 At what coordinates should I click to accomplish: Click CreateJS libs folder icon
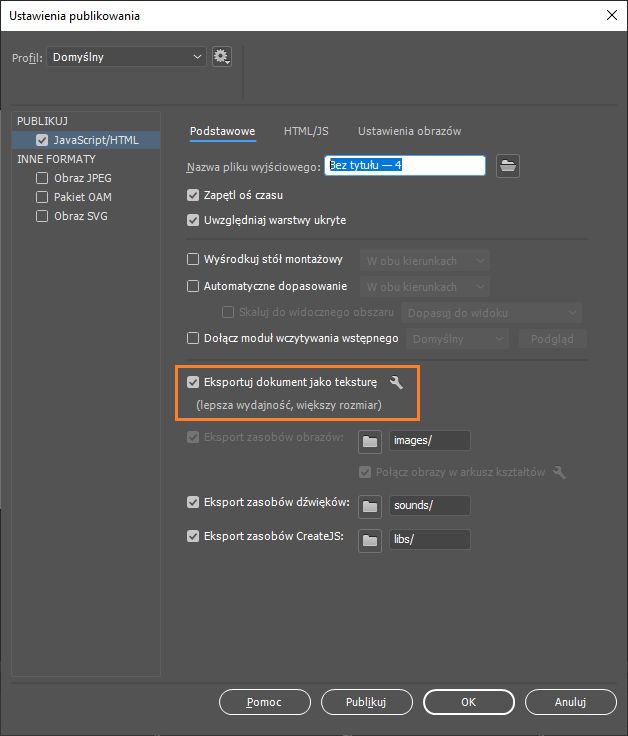click(x=371, y=540)
